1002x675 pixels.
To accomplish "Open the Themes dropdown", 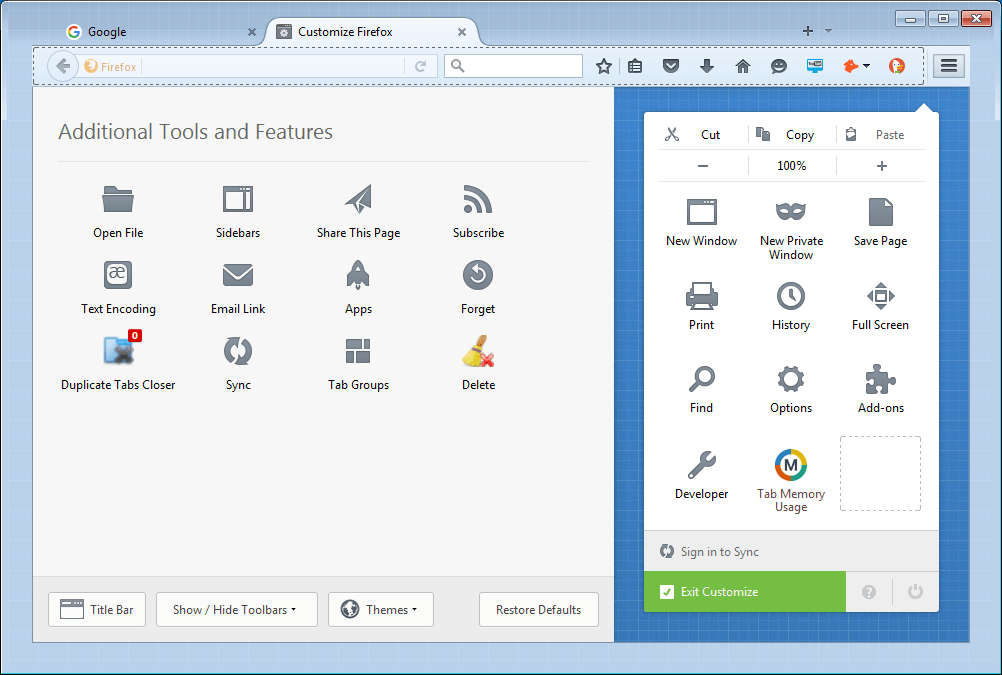I will (x=380, y=609).
